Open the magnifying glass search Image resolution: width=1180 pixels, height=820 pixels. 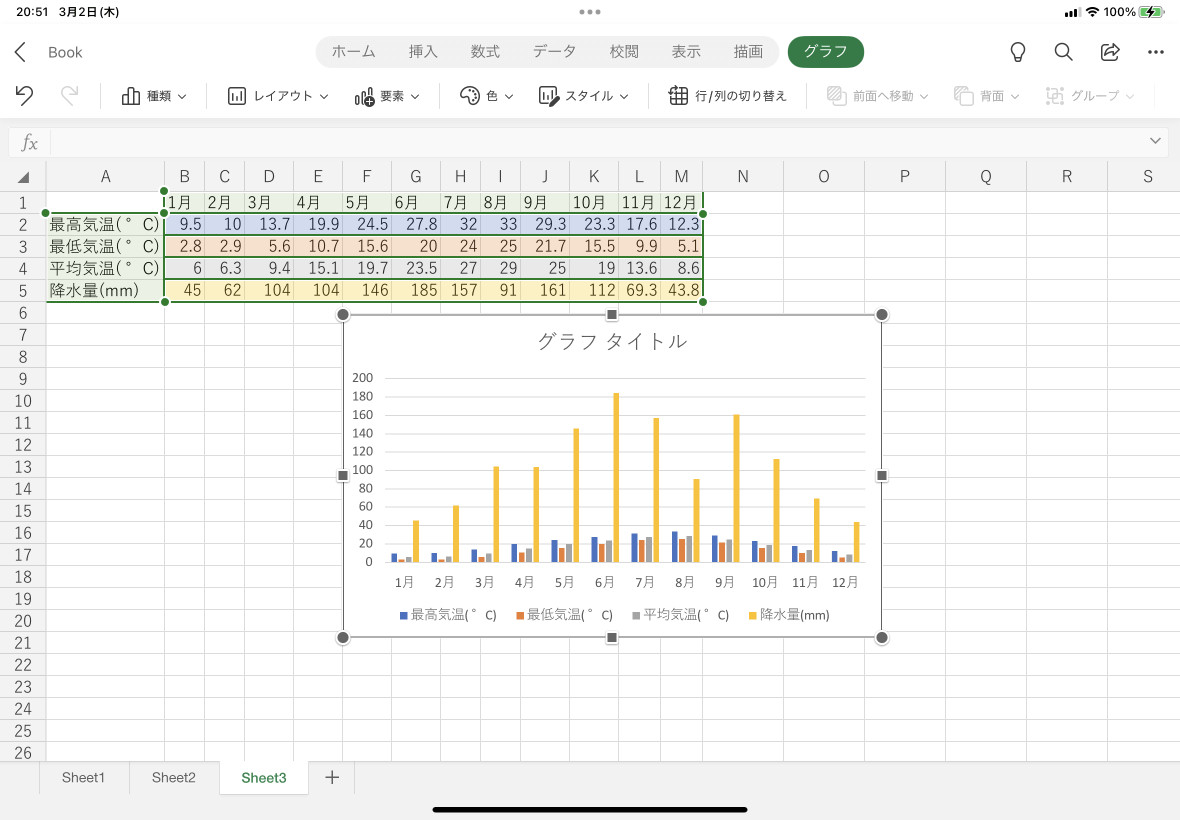click(1064, 52)
